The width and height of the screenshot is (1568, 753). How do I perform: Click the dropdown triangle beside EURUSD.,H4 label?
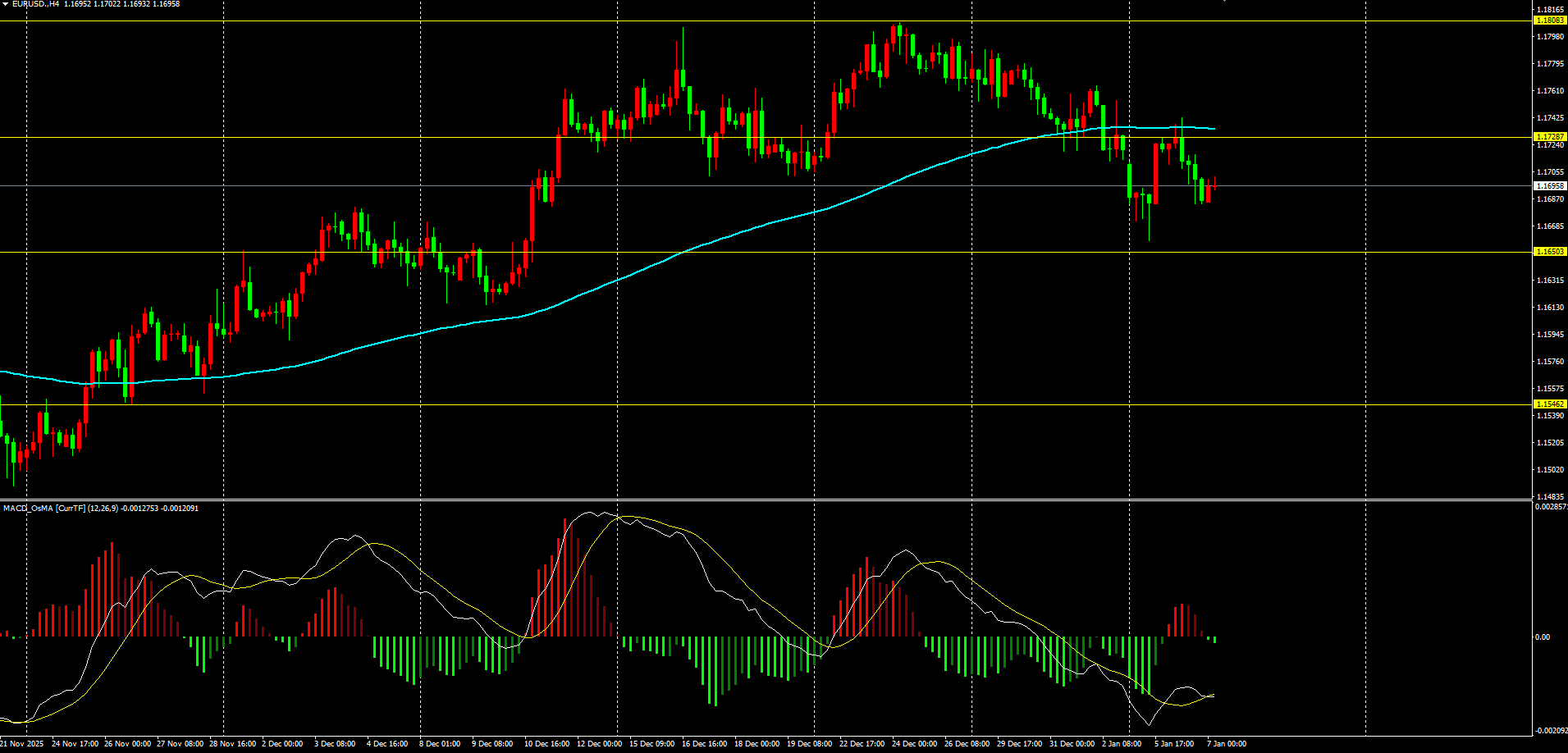click(x=5, y=4)
